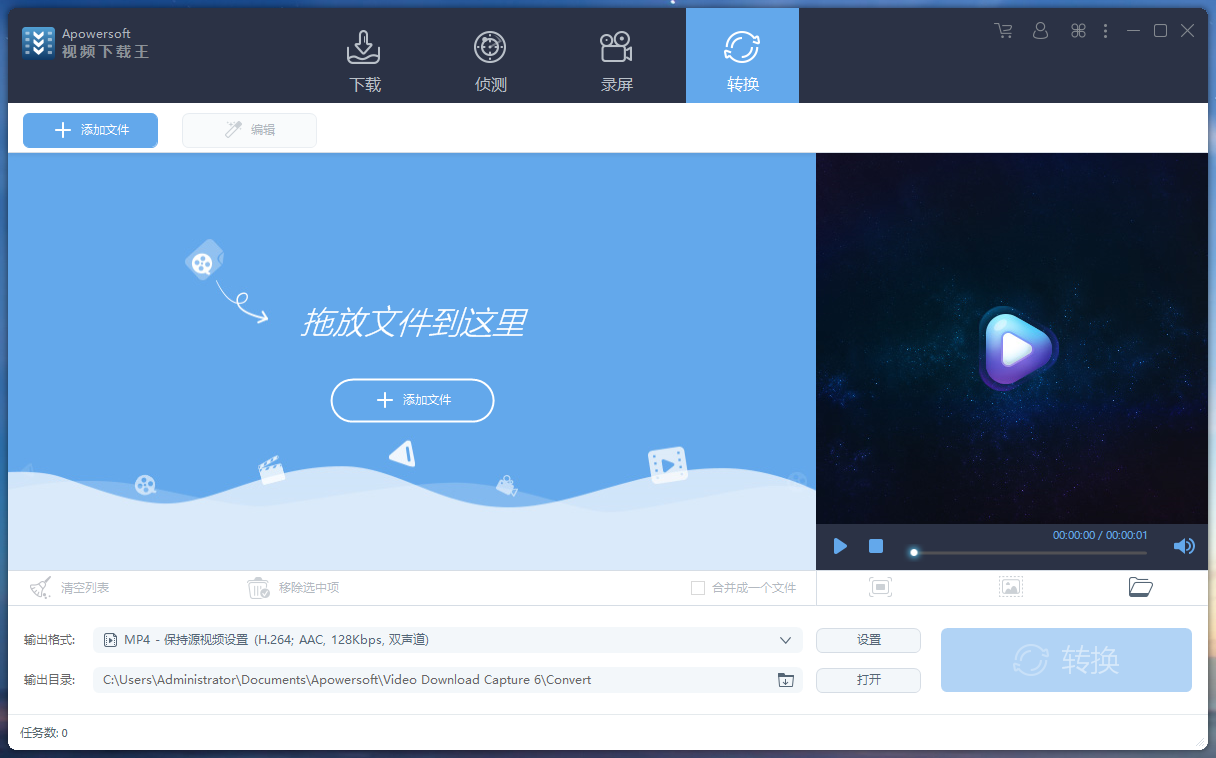1216x758 pixels.
Task: Enable 合并成一个文件 checkbox
Action: click(x=697, y=588)
